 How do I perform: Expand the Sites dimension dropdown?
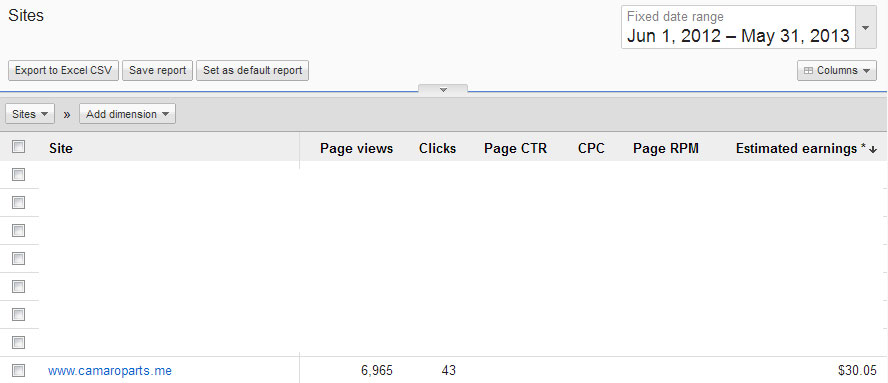click(x=30, y=114)
